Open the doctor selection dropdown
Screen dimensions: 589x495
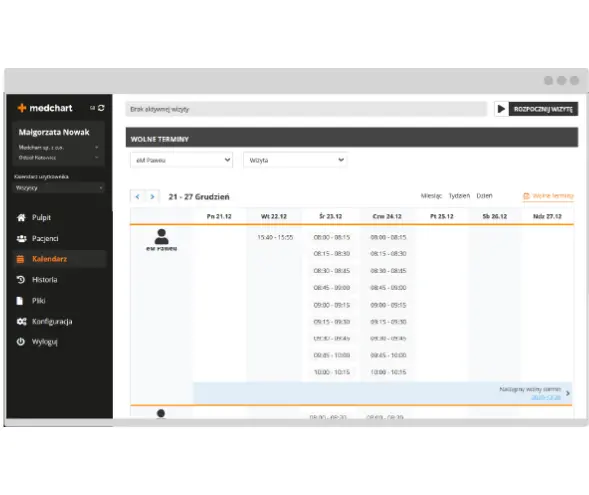point(181,160)
